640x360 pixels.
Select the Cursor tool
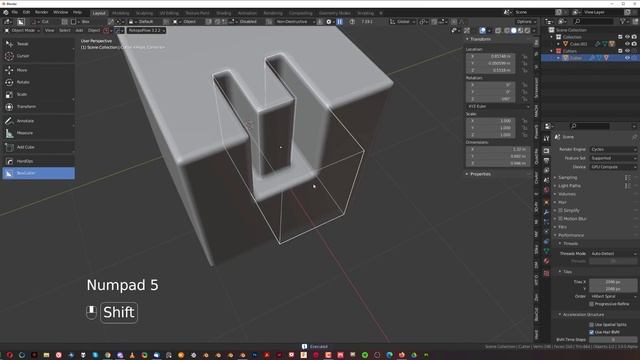click(x=38, y=56)
